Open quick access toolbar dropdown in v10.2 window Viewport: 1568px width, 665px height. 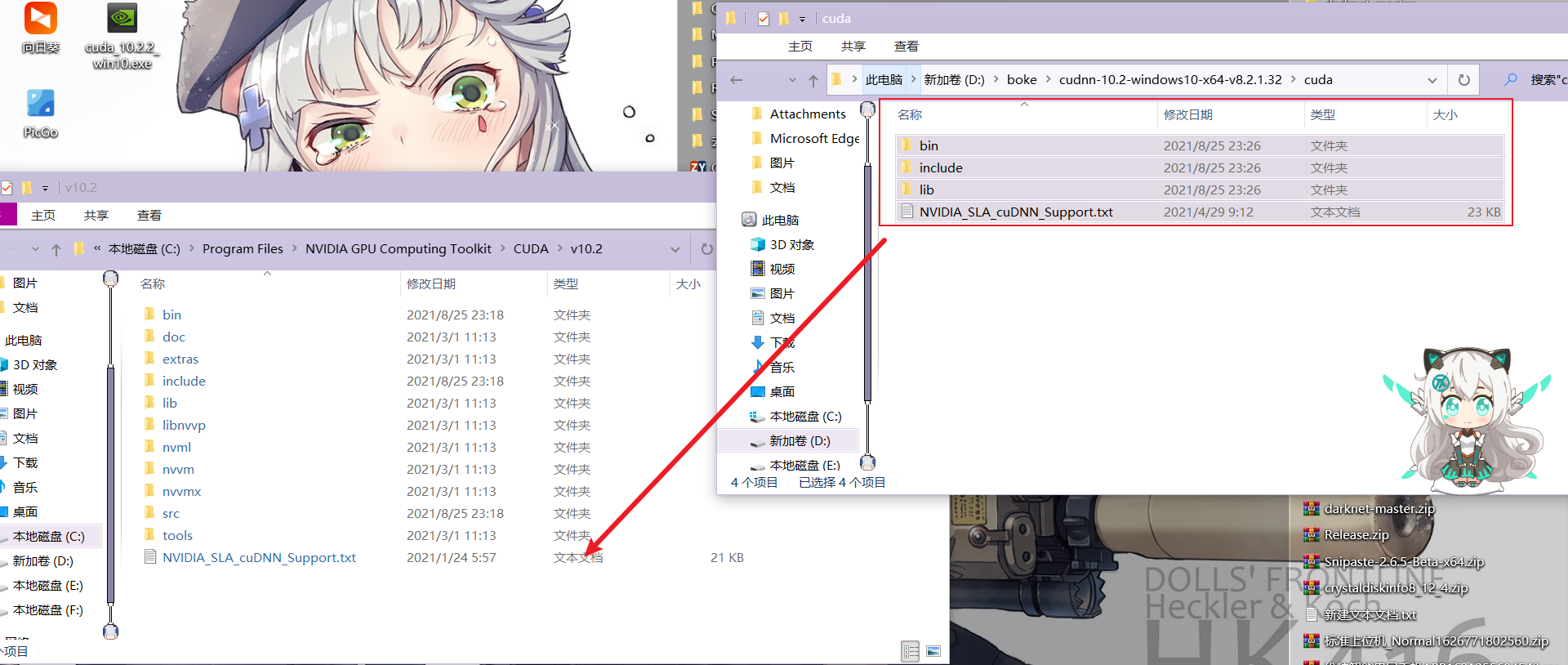[45, 188]
